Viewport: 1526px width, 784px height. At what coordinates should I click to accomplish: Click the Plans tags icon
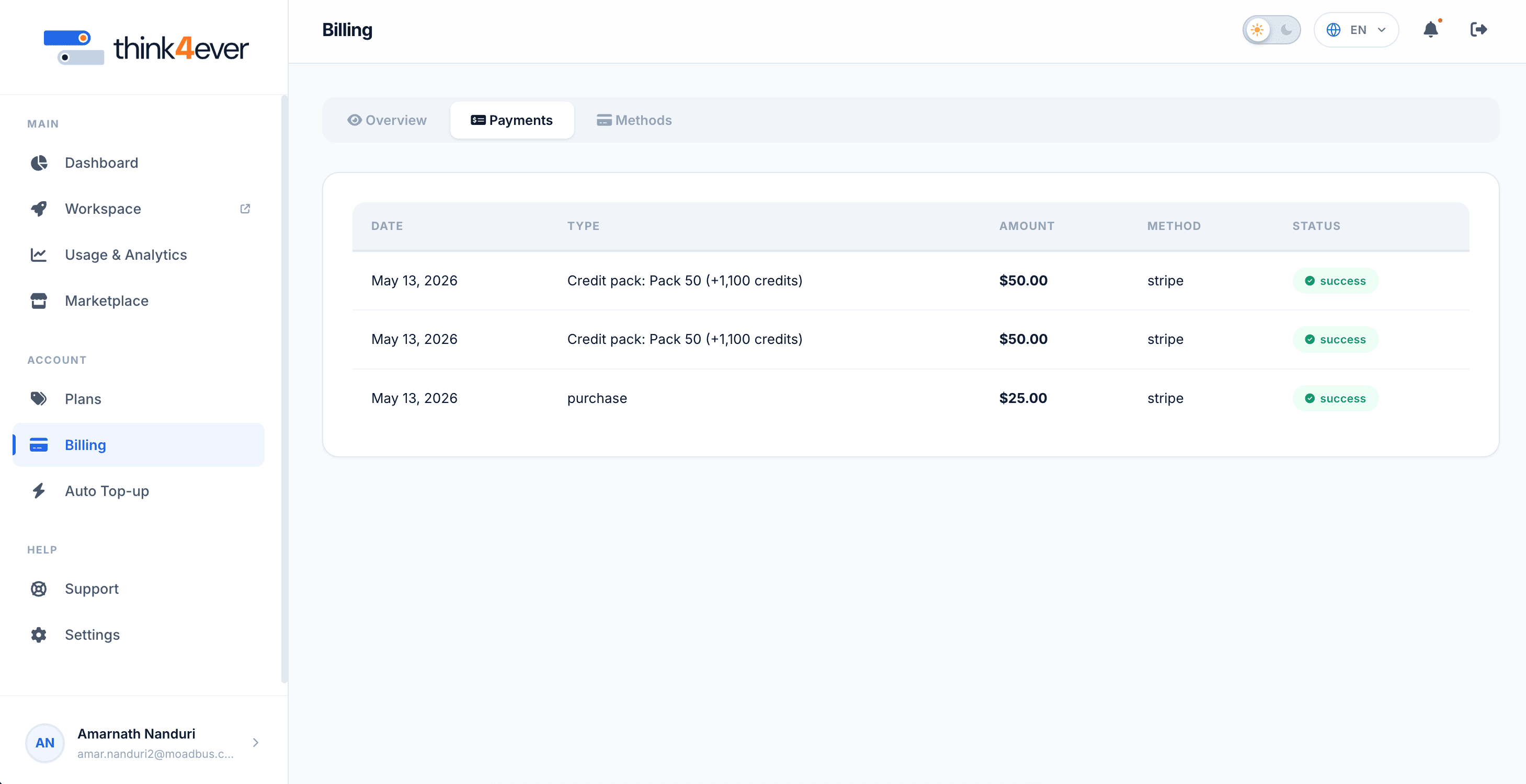point(39,398)
